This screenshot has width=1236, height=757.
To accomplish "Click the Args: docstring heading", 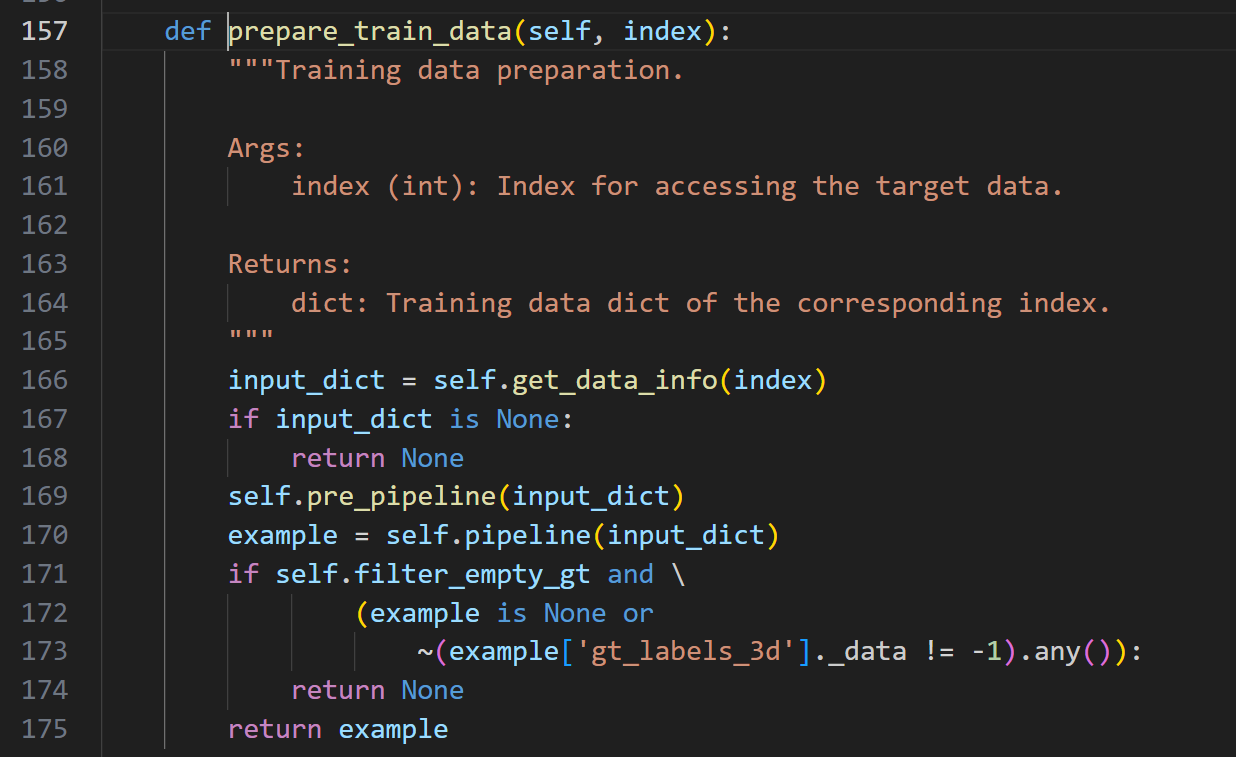I will coord(266,148).
